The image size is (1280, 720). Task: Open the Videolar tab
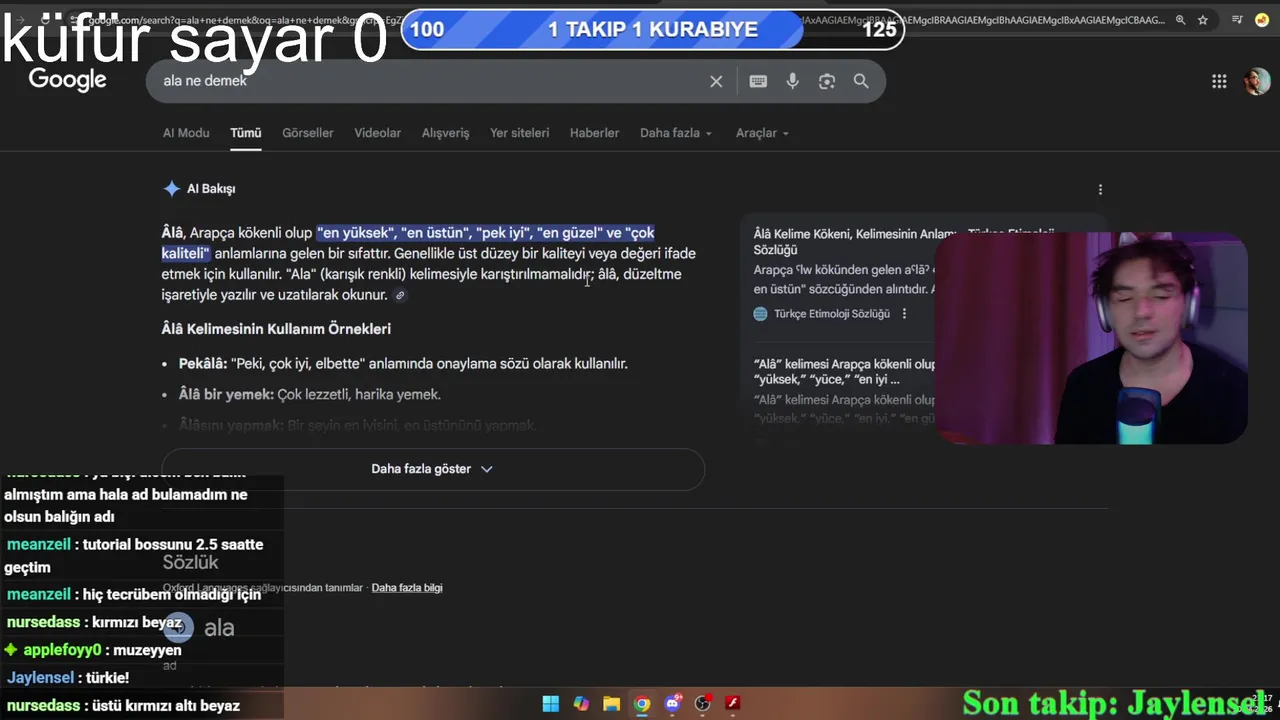coord(377,133)
